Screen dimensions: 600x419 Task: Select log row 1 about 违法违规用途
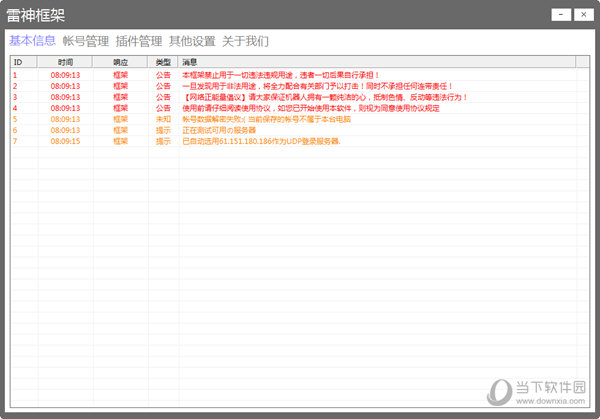(x=280, y=75)
